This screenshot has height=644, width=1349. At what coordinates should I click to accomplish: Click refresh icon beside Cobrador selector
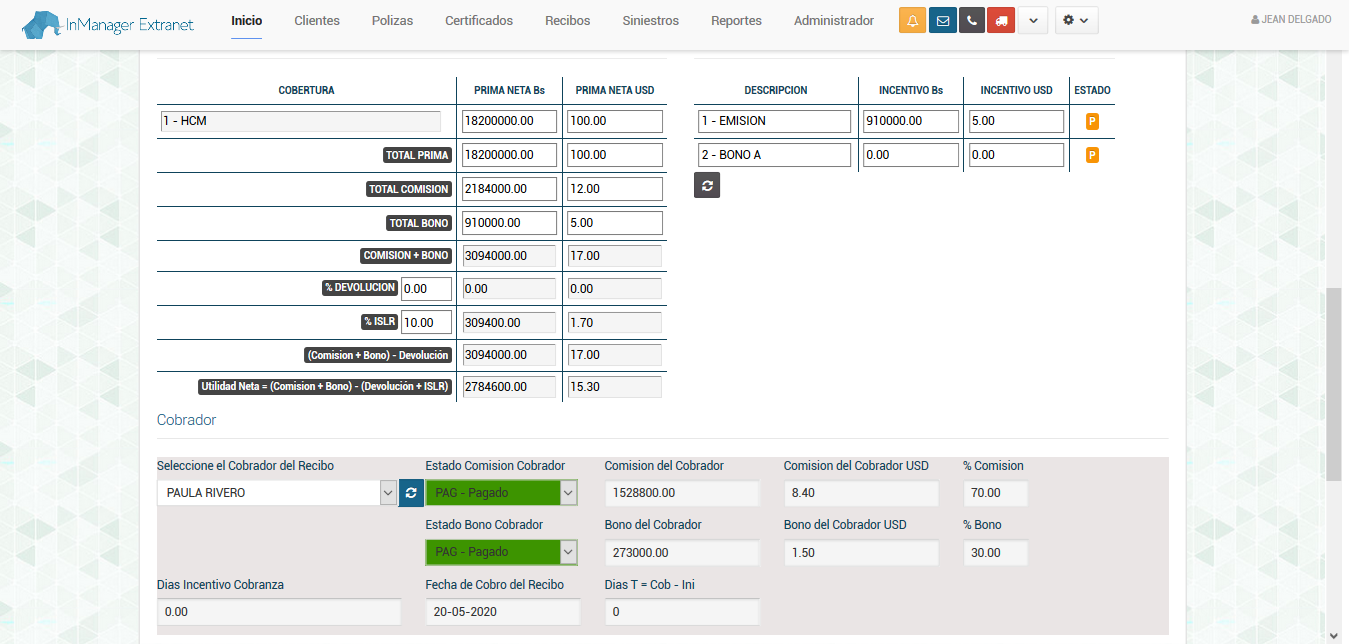(411, 493)
